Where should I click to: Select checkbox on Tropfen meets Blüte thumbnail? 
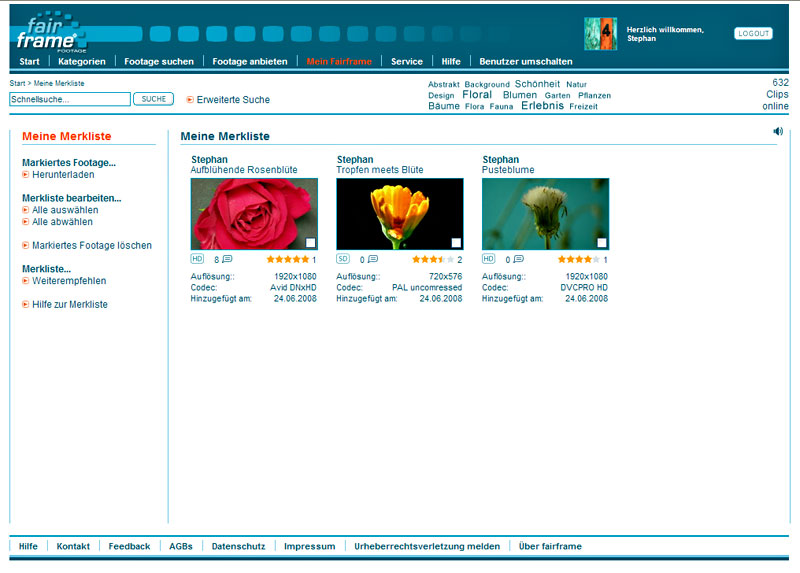pos(457,242)
